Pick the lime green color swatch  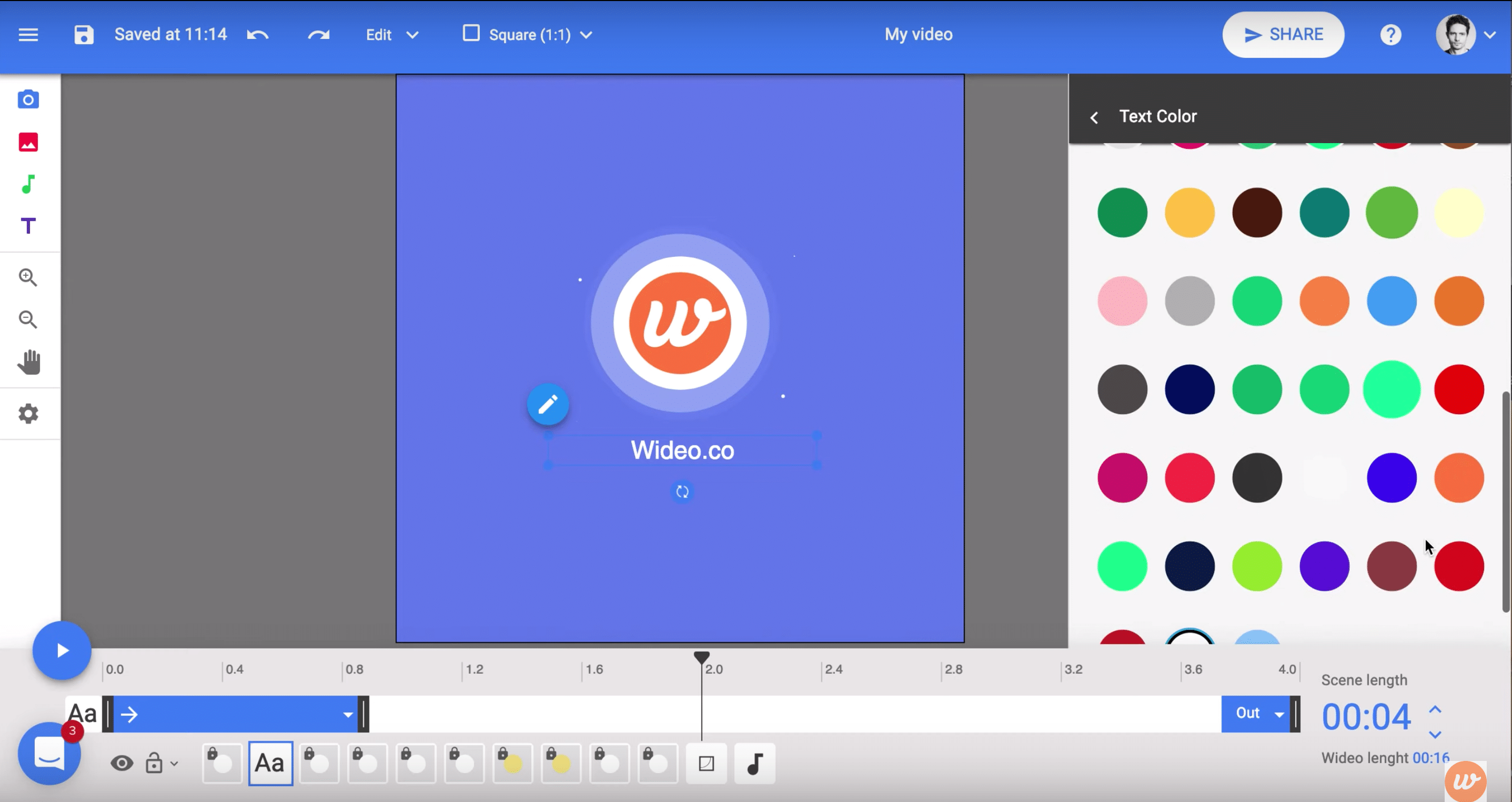1257,567
